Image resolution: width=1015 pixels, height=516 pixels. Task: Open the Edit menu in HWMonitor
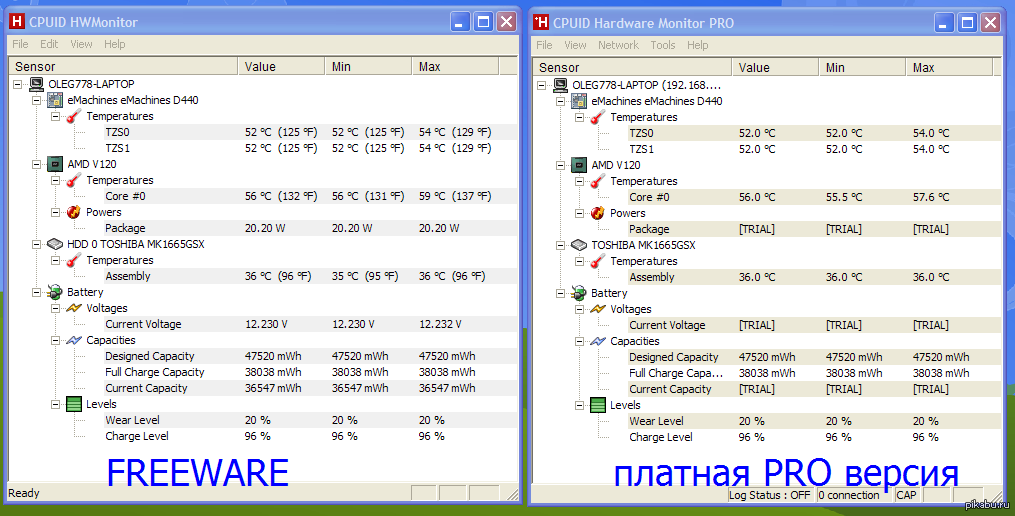tap(49, 44)
